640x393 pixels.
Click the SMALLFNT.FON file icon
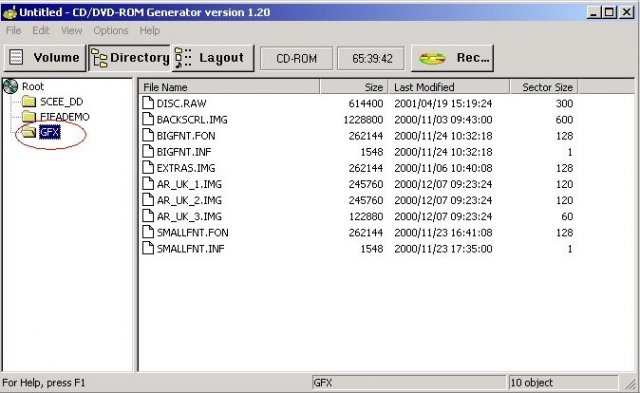148,232
